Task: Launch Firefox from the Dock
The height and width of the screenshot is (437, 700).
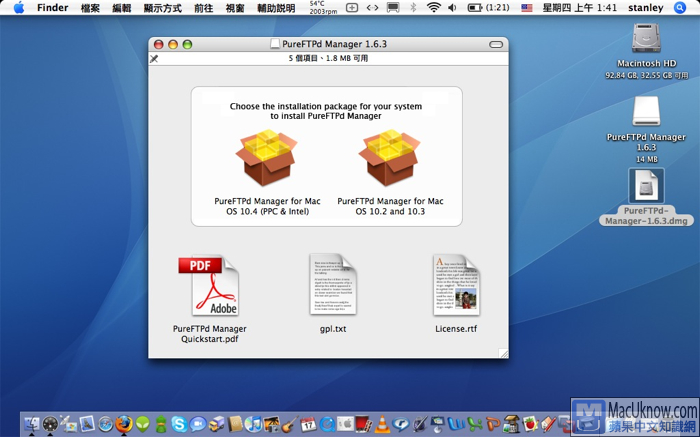Action: pyautogui.click(x=124, y=424)
